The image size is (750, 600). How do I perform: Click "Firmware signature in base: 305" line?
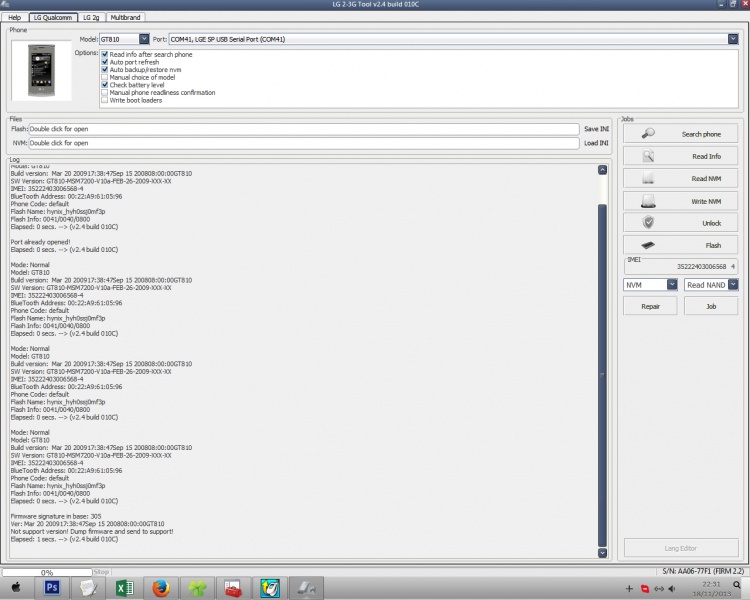pyautogui.click(x=56, y=516)
